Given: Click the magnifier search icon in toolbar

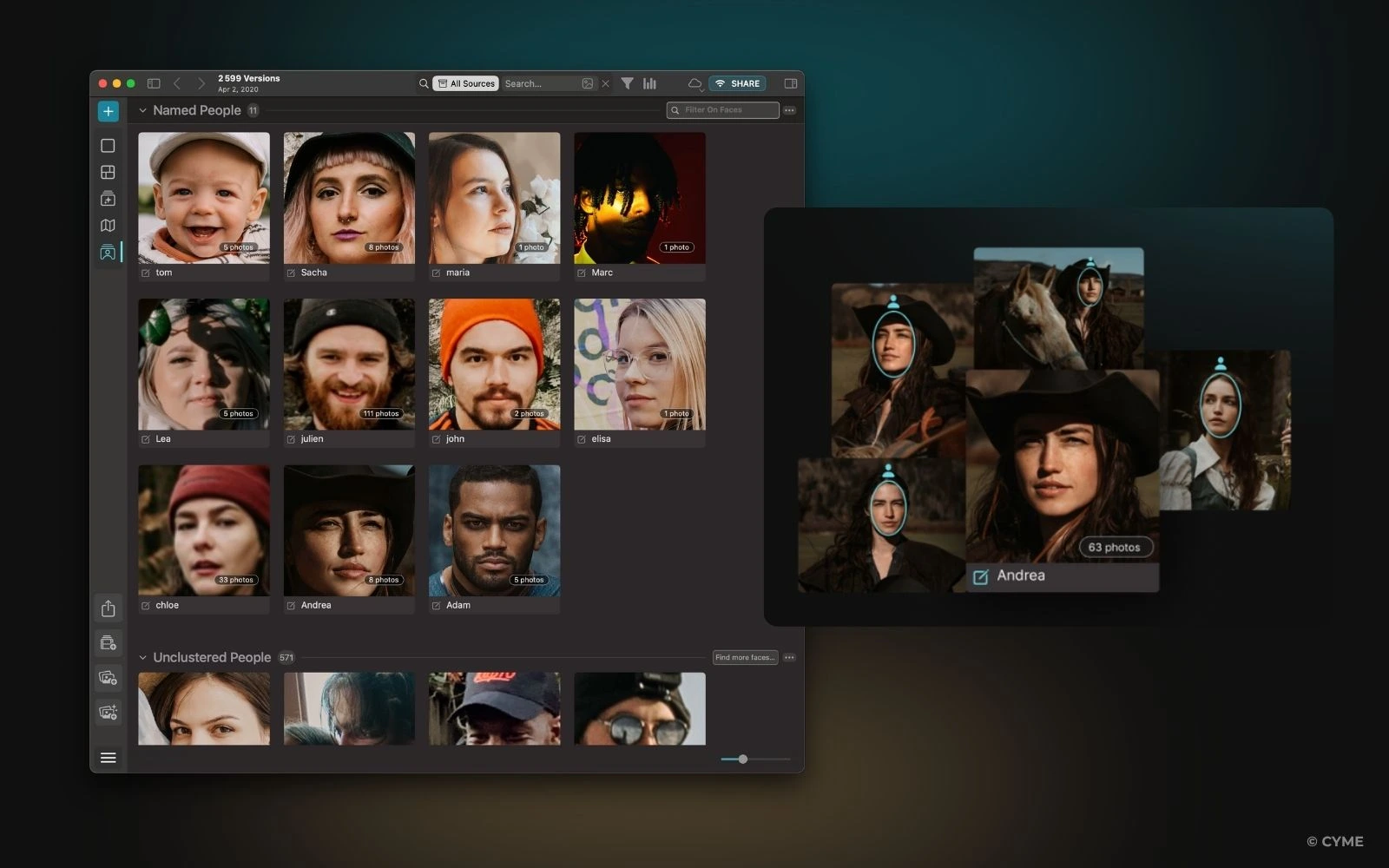Looking at the screenshot, I should tap(424, 83).
